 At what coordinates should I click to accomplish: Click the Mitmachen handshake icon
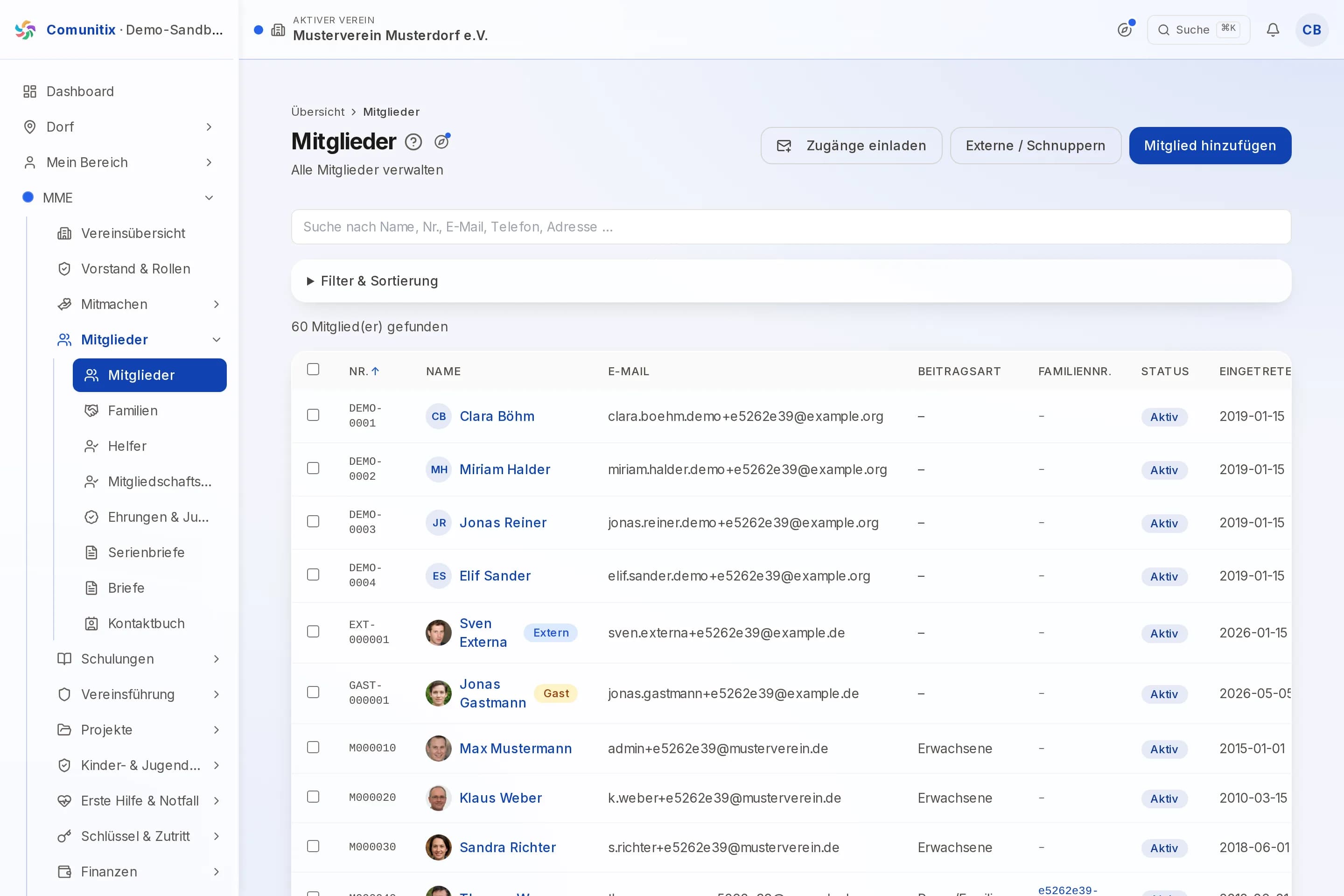coord(64,304)
